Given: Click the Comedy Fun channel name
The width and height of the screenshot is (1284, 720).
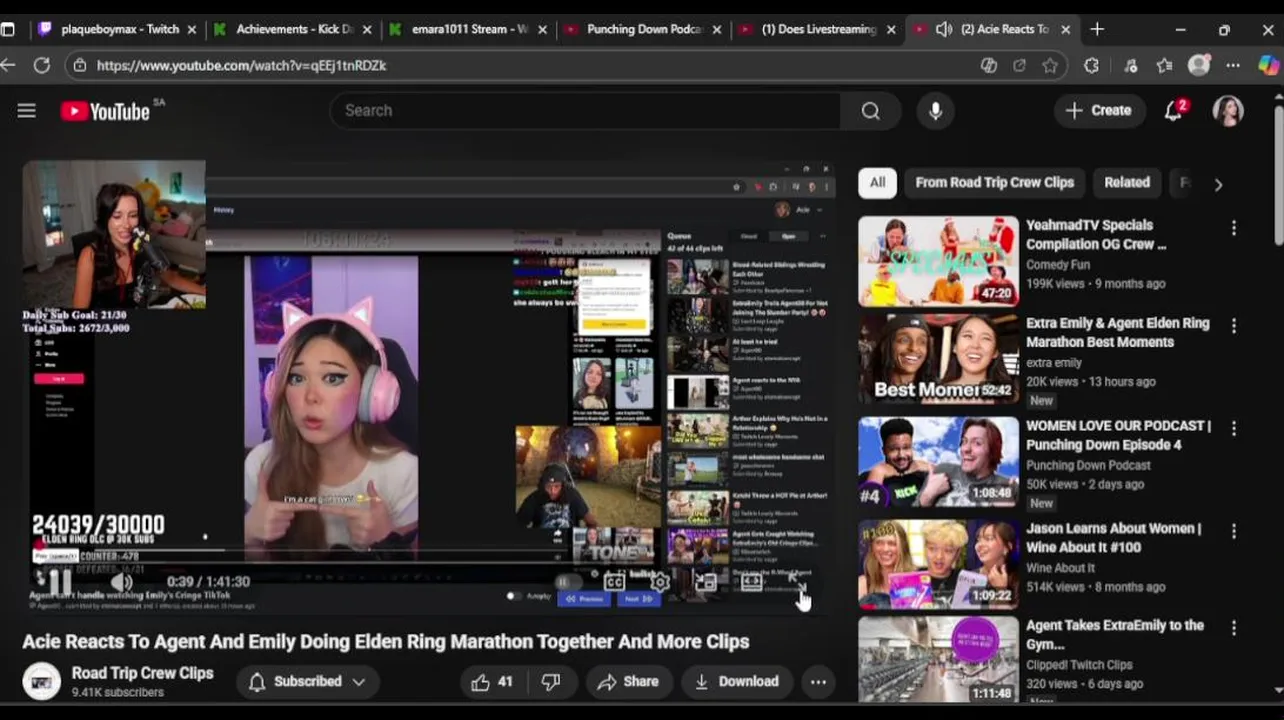Looking at the screenshot, I should 1058,265.
